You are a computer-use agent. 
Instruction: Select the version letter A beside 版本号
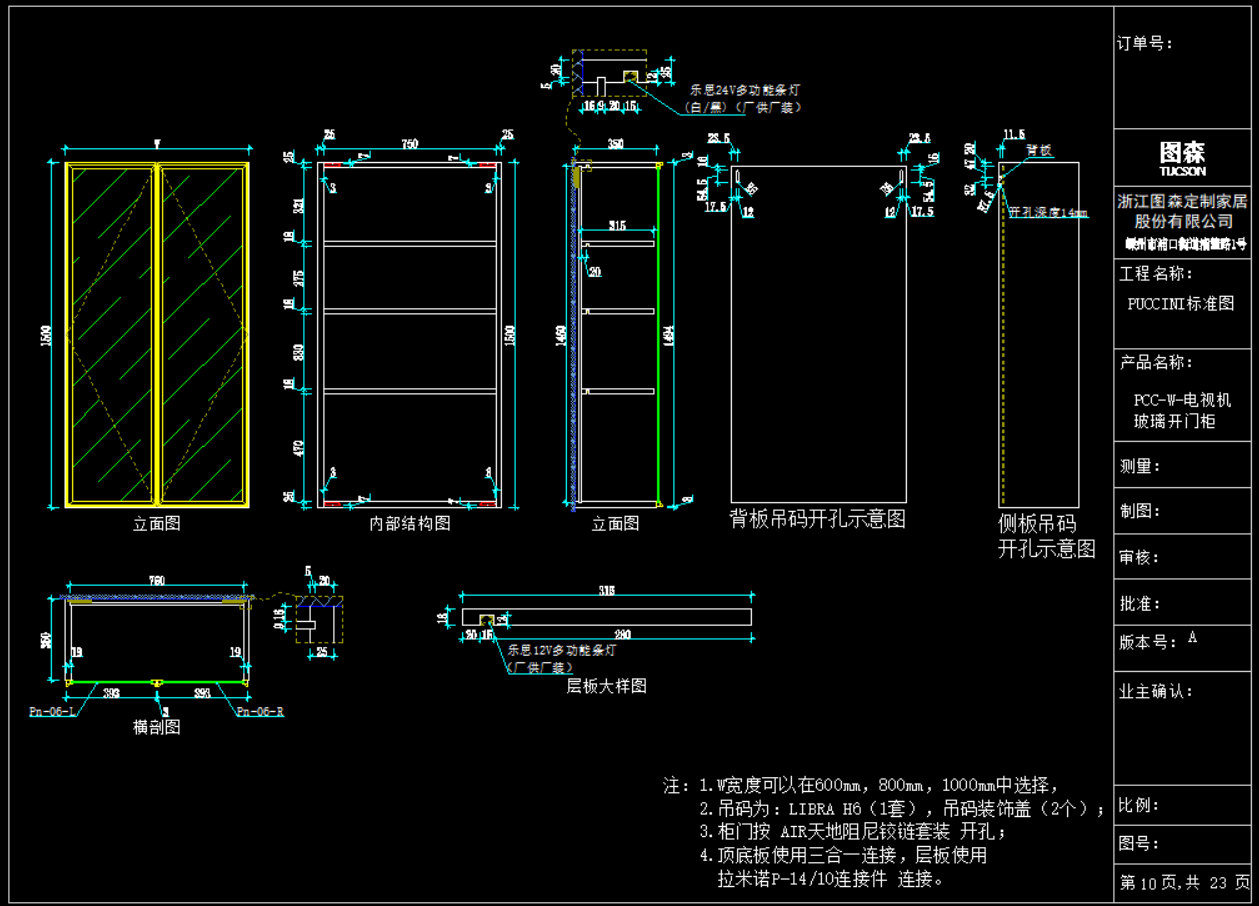1192,638
